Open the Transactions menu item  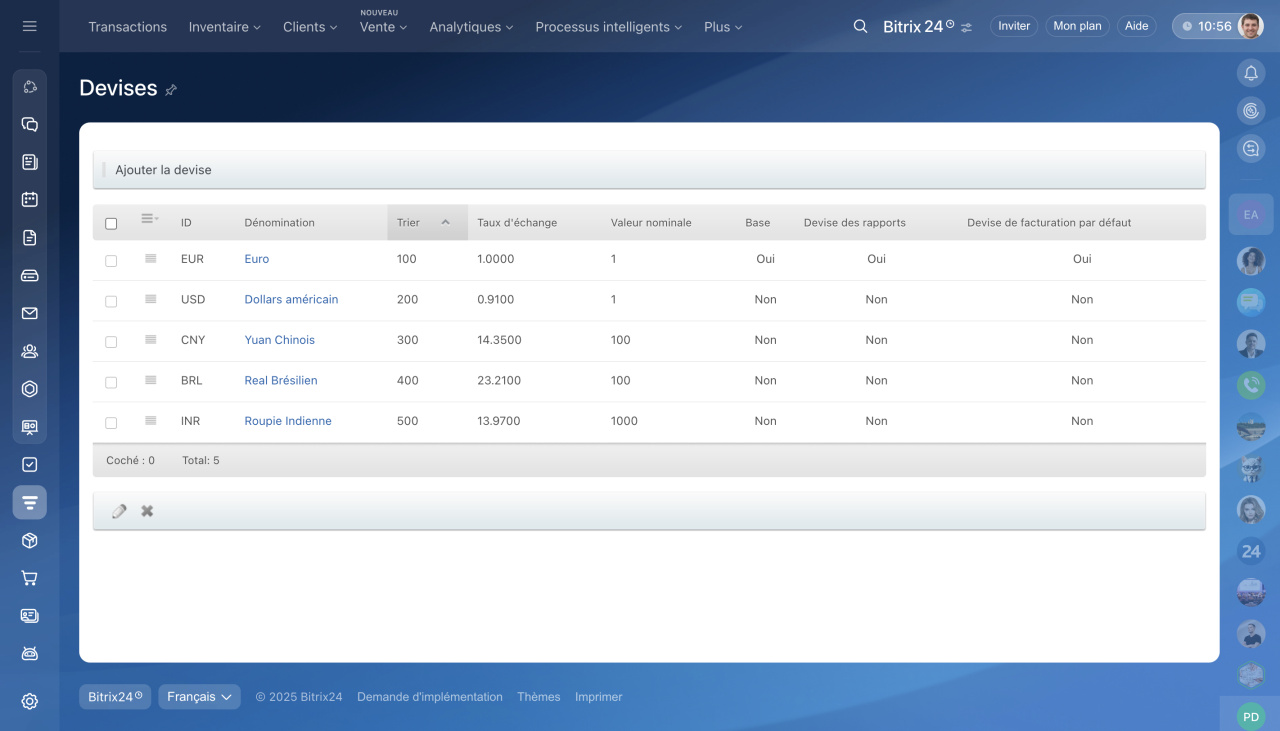pyautogui.click(x=127, y=27)
